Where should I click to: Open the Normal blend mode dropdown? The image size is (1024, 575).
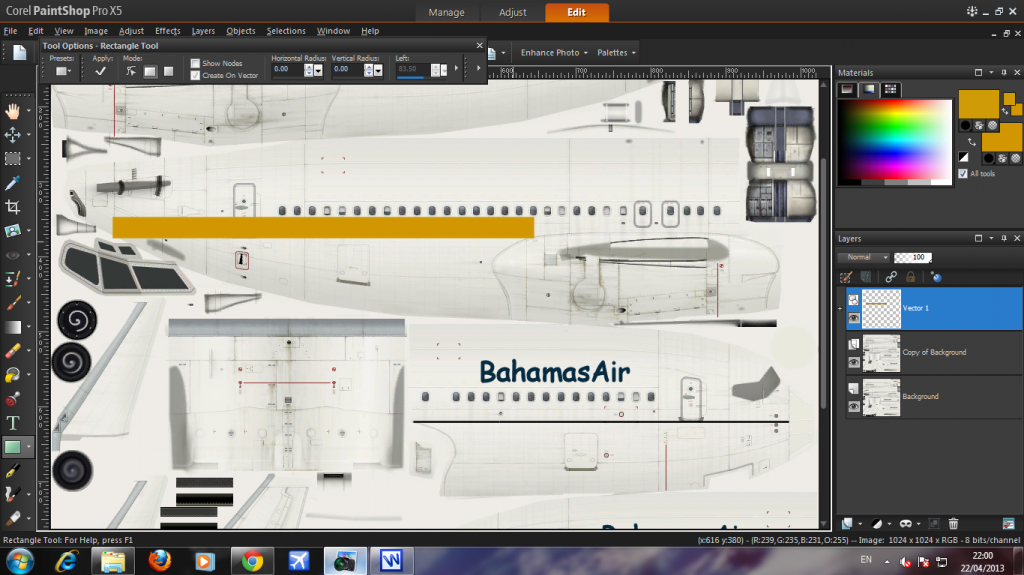click(x=864, y=257)
